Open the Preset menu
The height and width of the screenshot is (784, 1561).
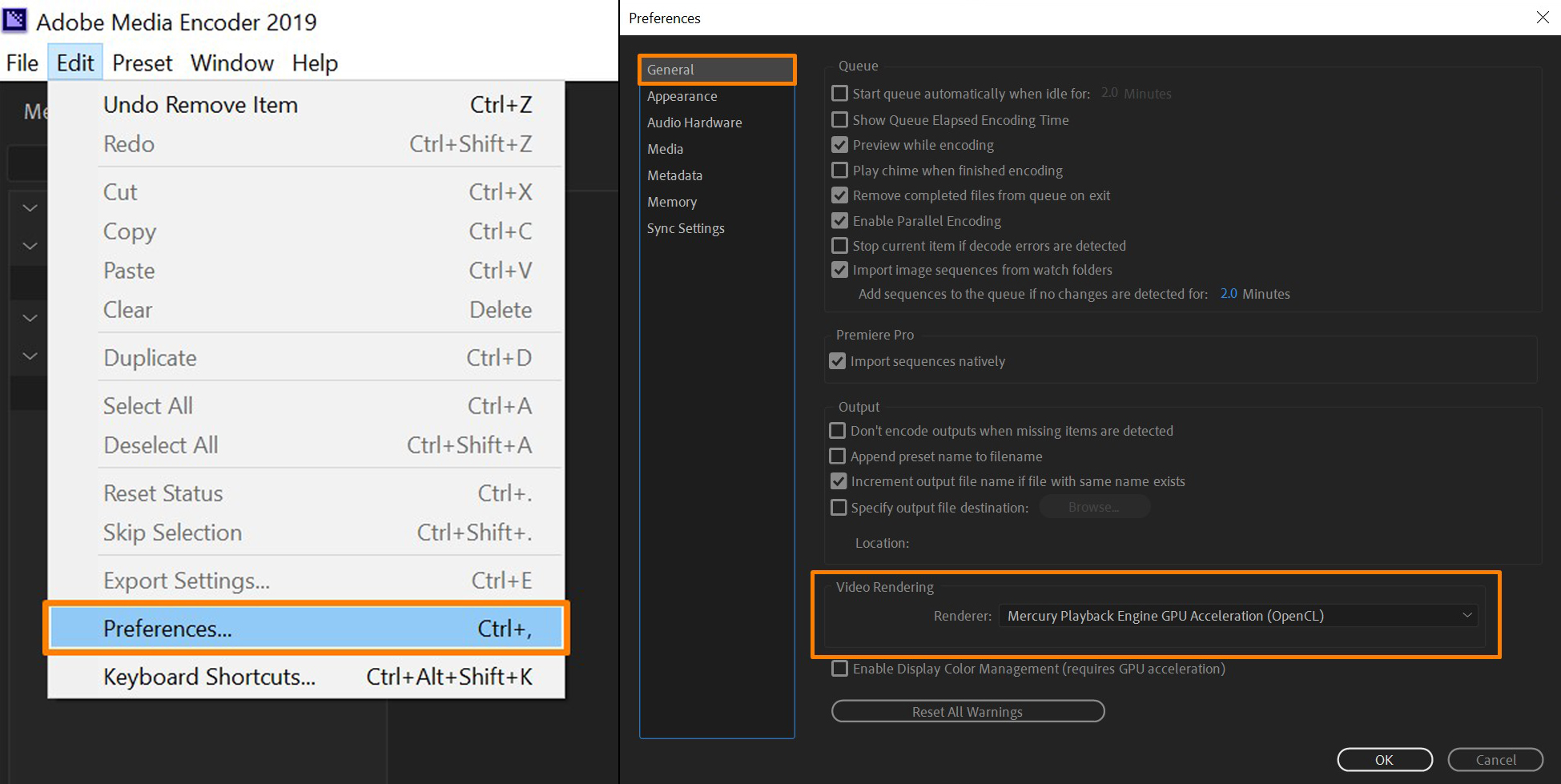(143, 62)
